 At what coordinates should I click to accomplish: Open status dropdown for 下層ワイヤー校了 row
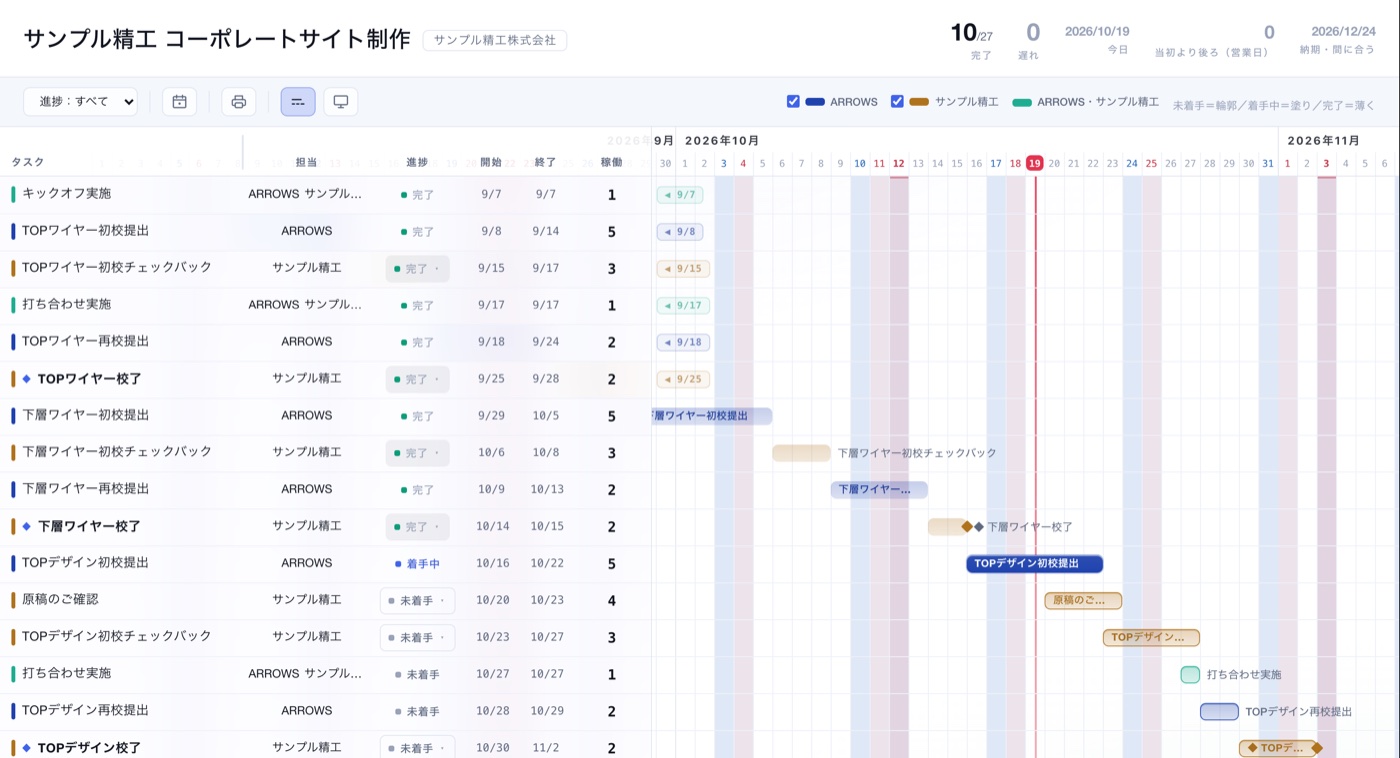point(417,527)
